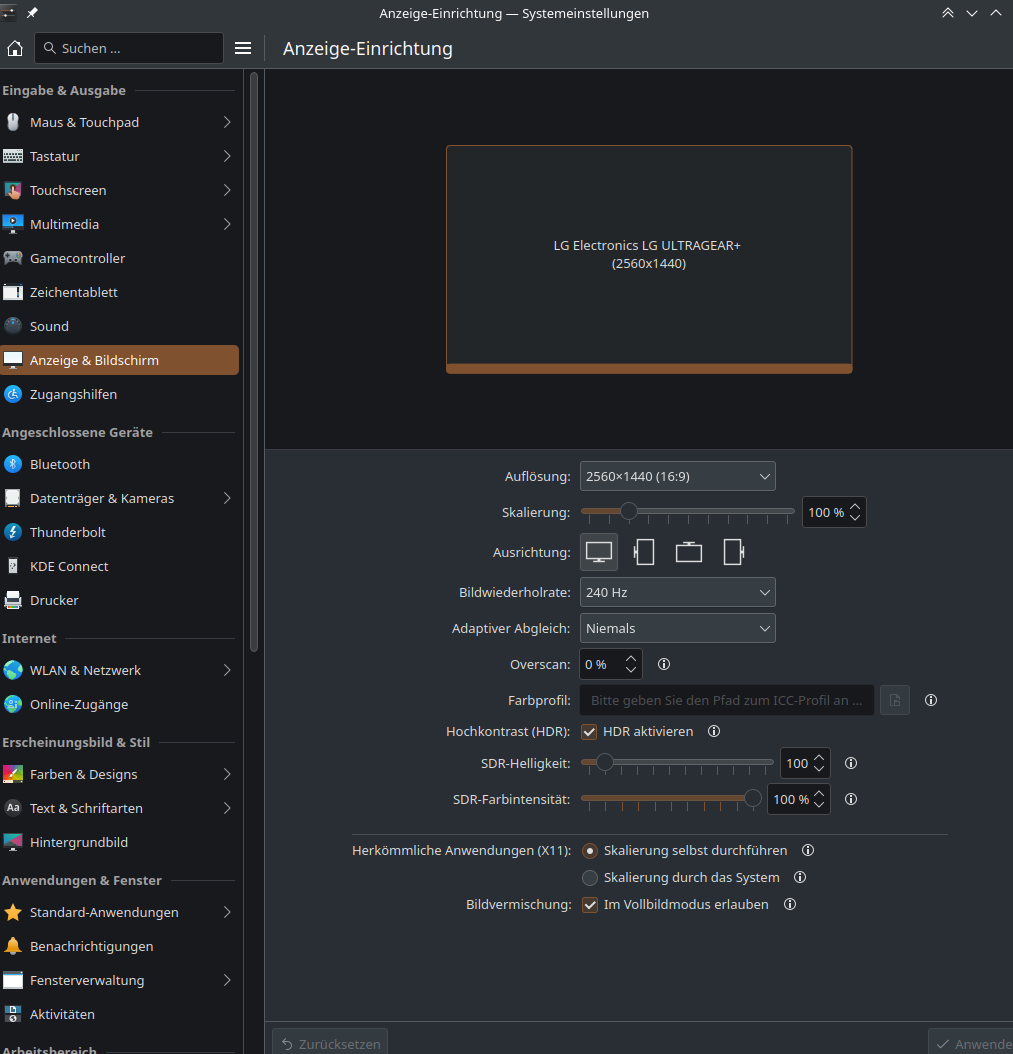Click the Skalierung slider handle

tap(629, 511)
